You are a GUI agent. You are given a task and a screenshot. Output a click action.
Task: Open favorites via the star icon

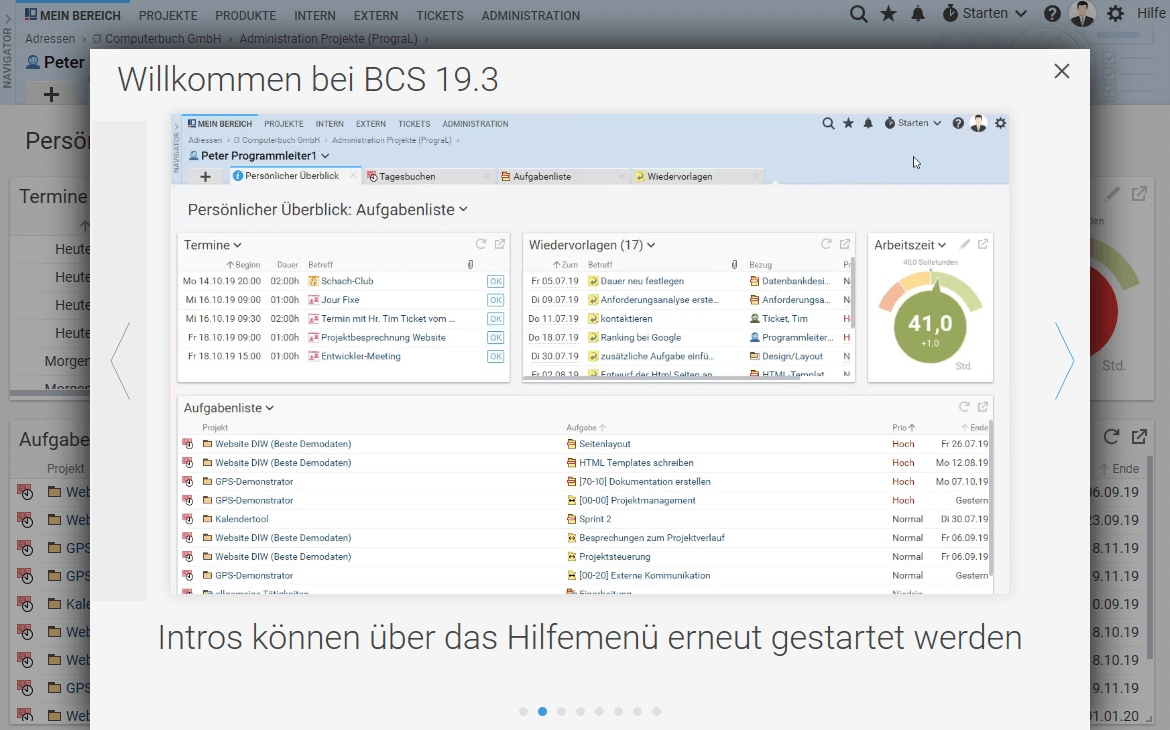click(x=889, y=14)
